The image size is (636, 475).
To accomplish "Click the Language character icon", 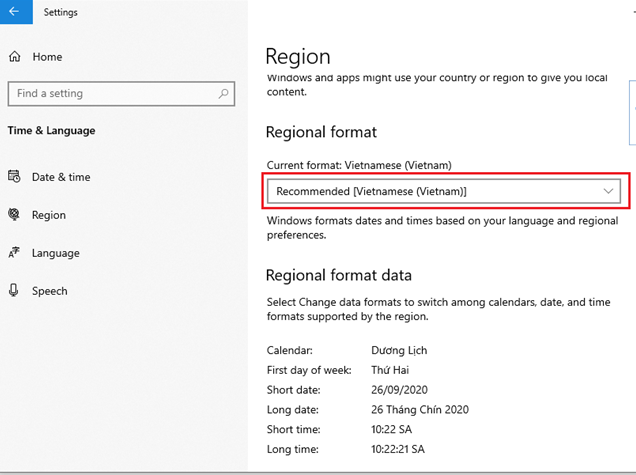I will click(14, 253).
